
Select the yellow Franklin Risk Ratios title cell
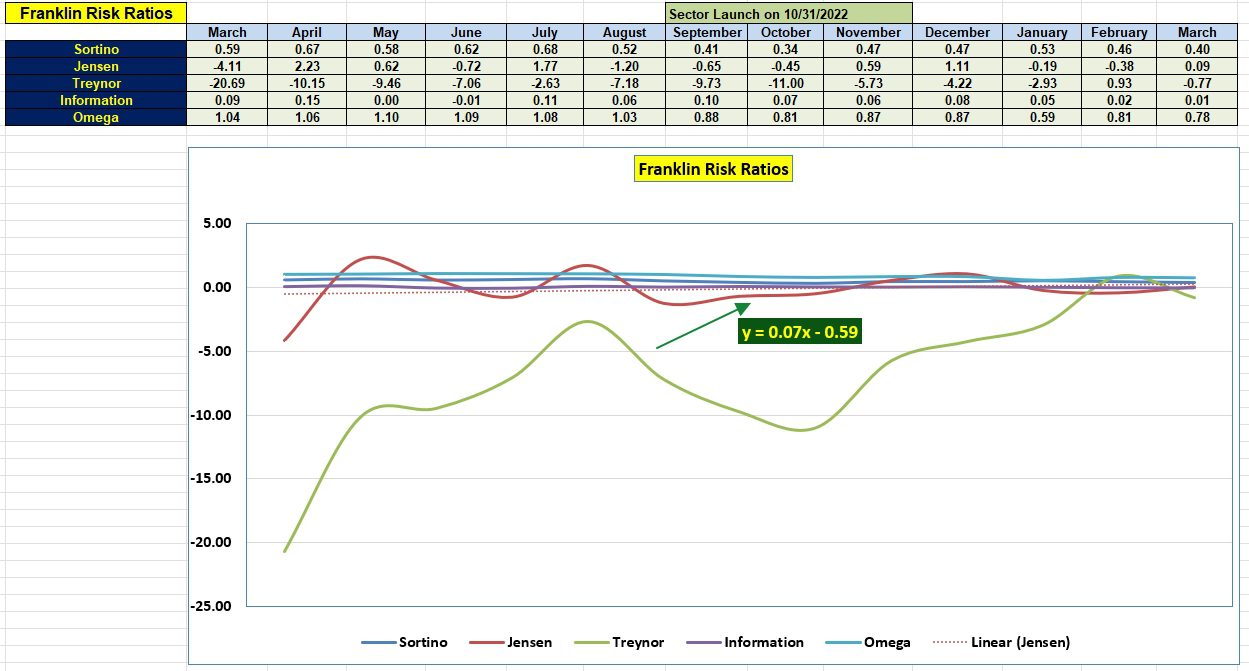[95, 14]
